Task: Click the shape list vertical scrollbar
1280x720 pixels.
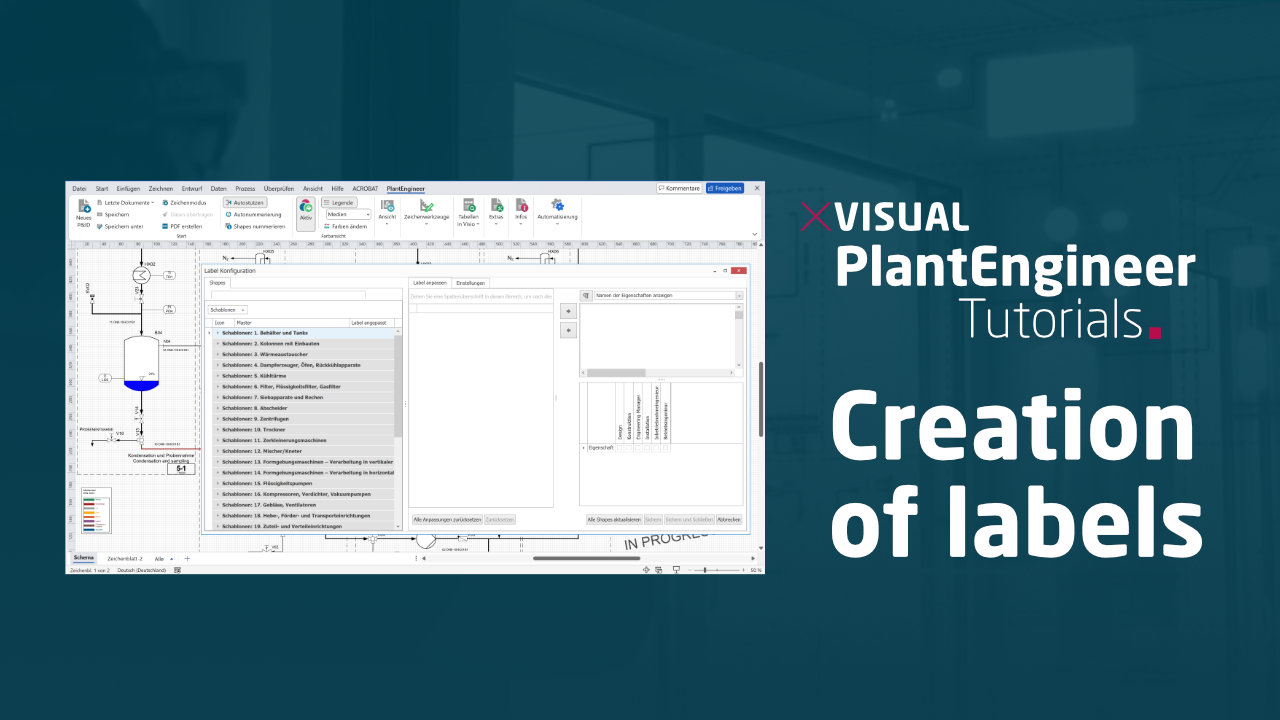Action: click(399, 428)
